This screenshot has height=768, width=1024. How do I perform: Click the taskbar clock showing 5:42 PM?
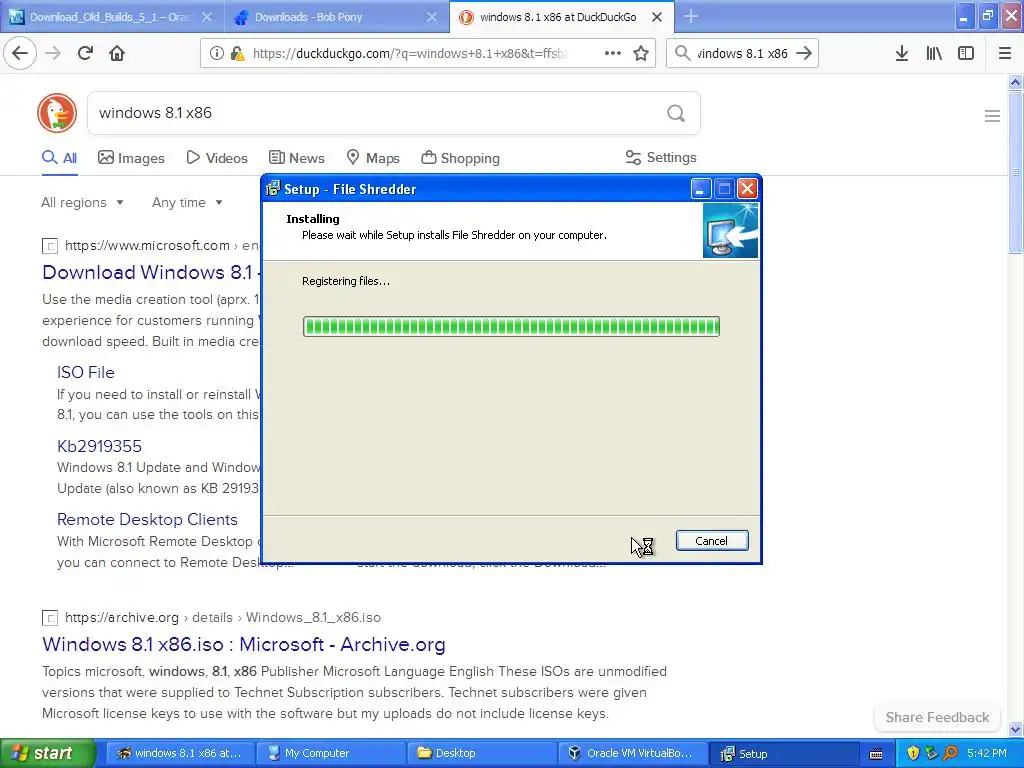coord(987,753)
